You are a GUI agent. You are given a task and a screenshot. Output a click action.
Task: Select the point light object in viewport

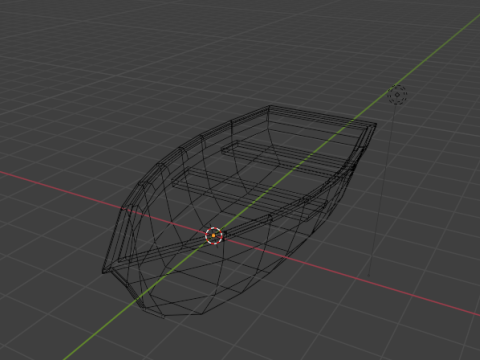pos(397,95)
